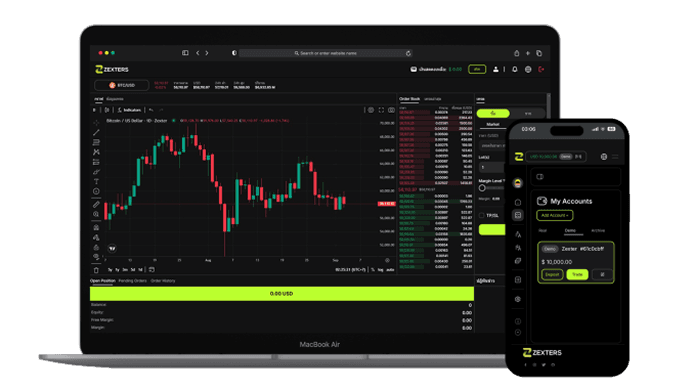Click the trash remove-drawings icon
Viewport: 689px width, 390px height.
96,270
